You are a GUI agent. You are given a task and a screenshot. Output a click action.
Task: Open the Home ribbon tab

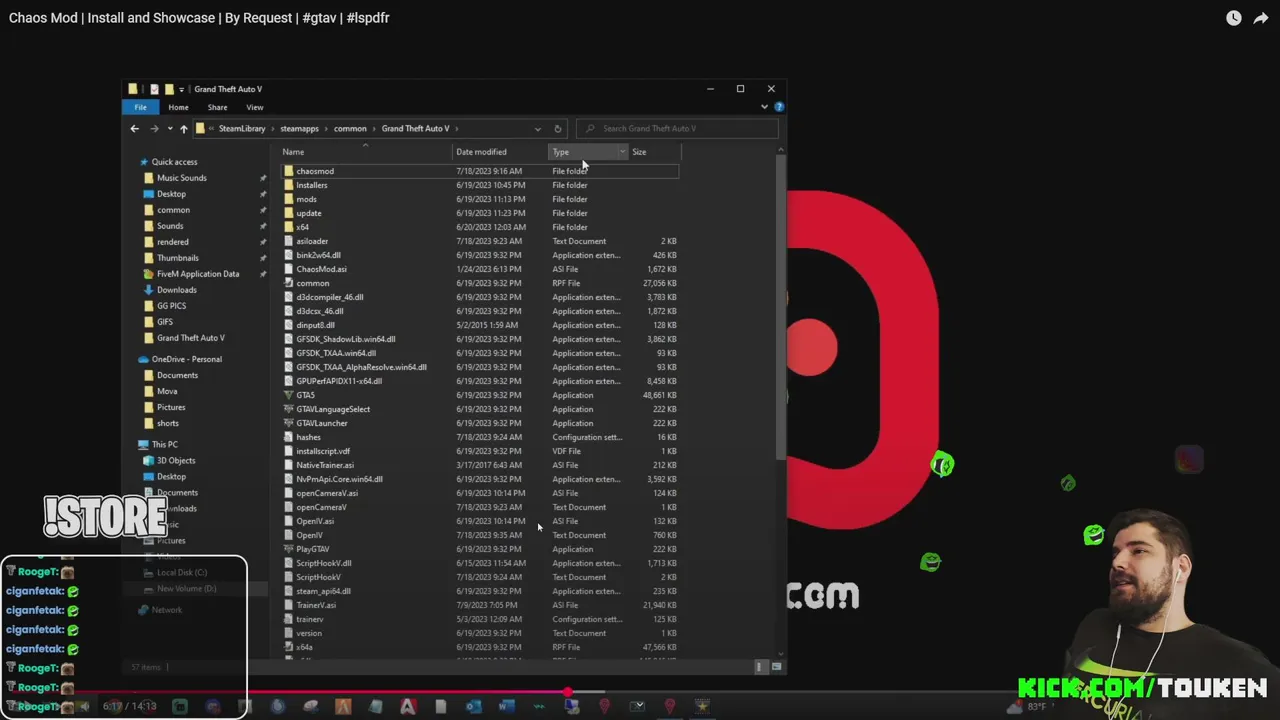[178, 107]
